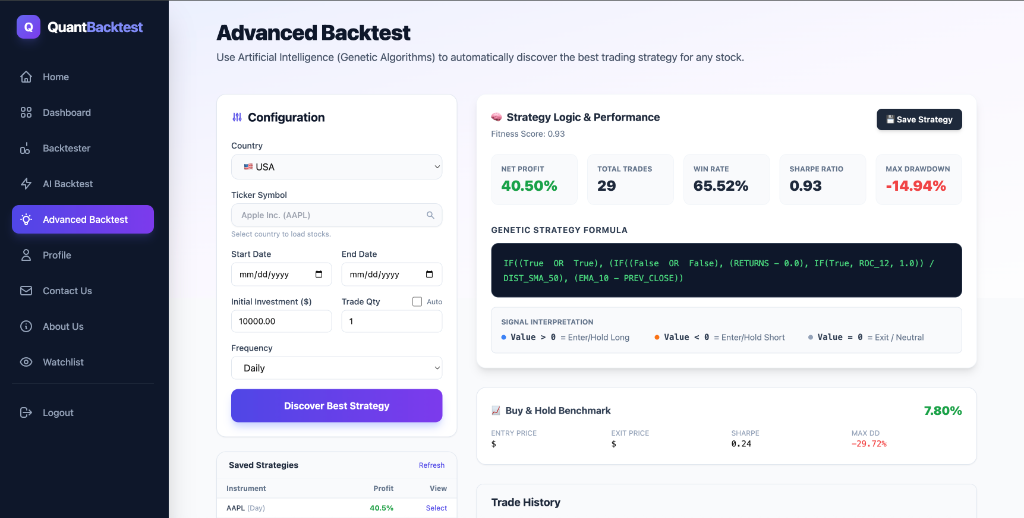Viewport: 1024px width, 518px height.
Task: Open the End Date calendar picker
Action: coord(429,274)
